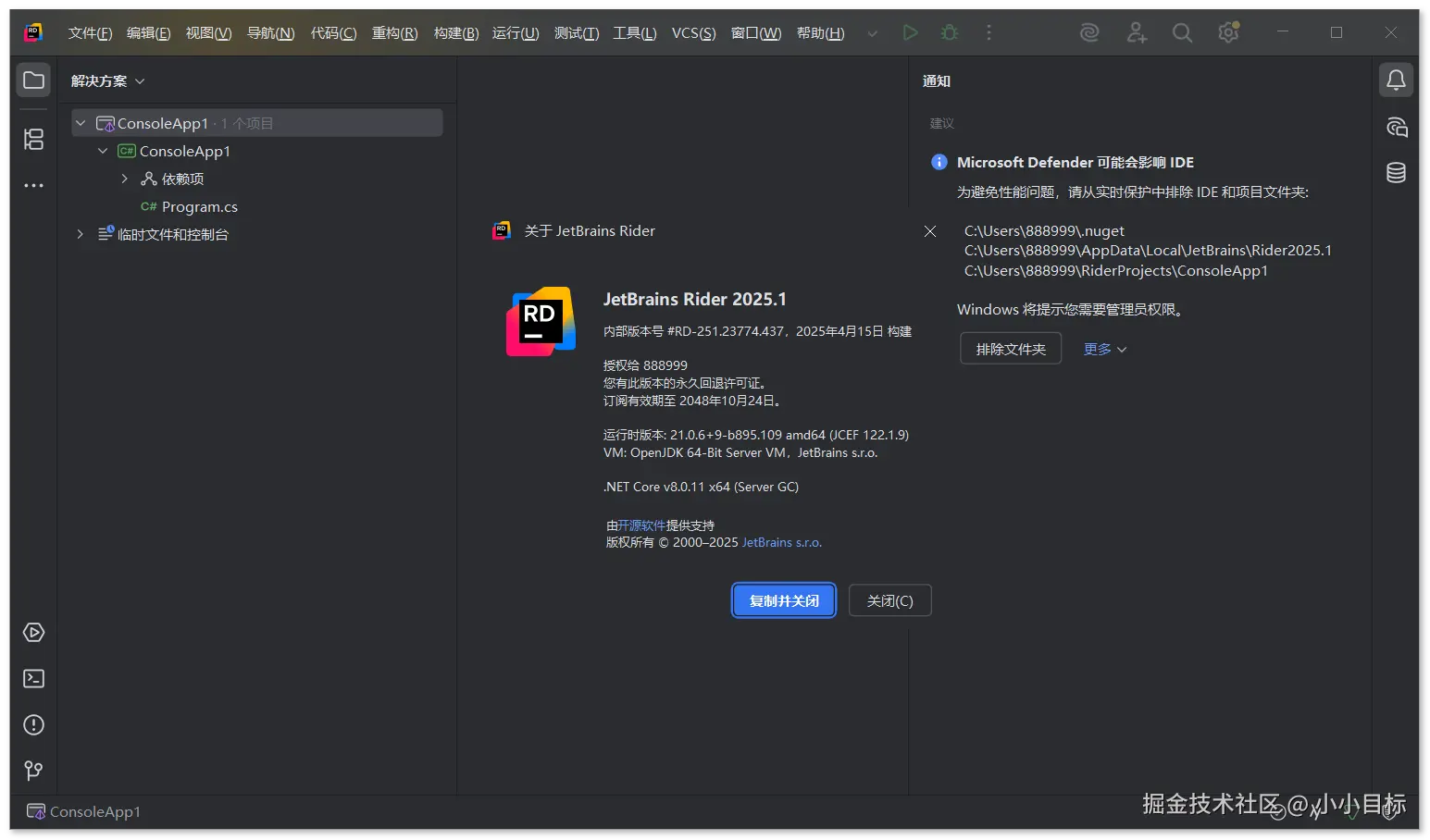Click the green Run button
Image resolution: width=1430 pixels, height=840 pixels.
(911, 32)
